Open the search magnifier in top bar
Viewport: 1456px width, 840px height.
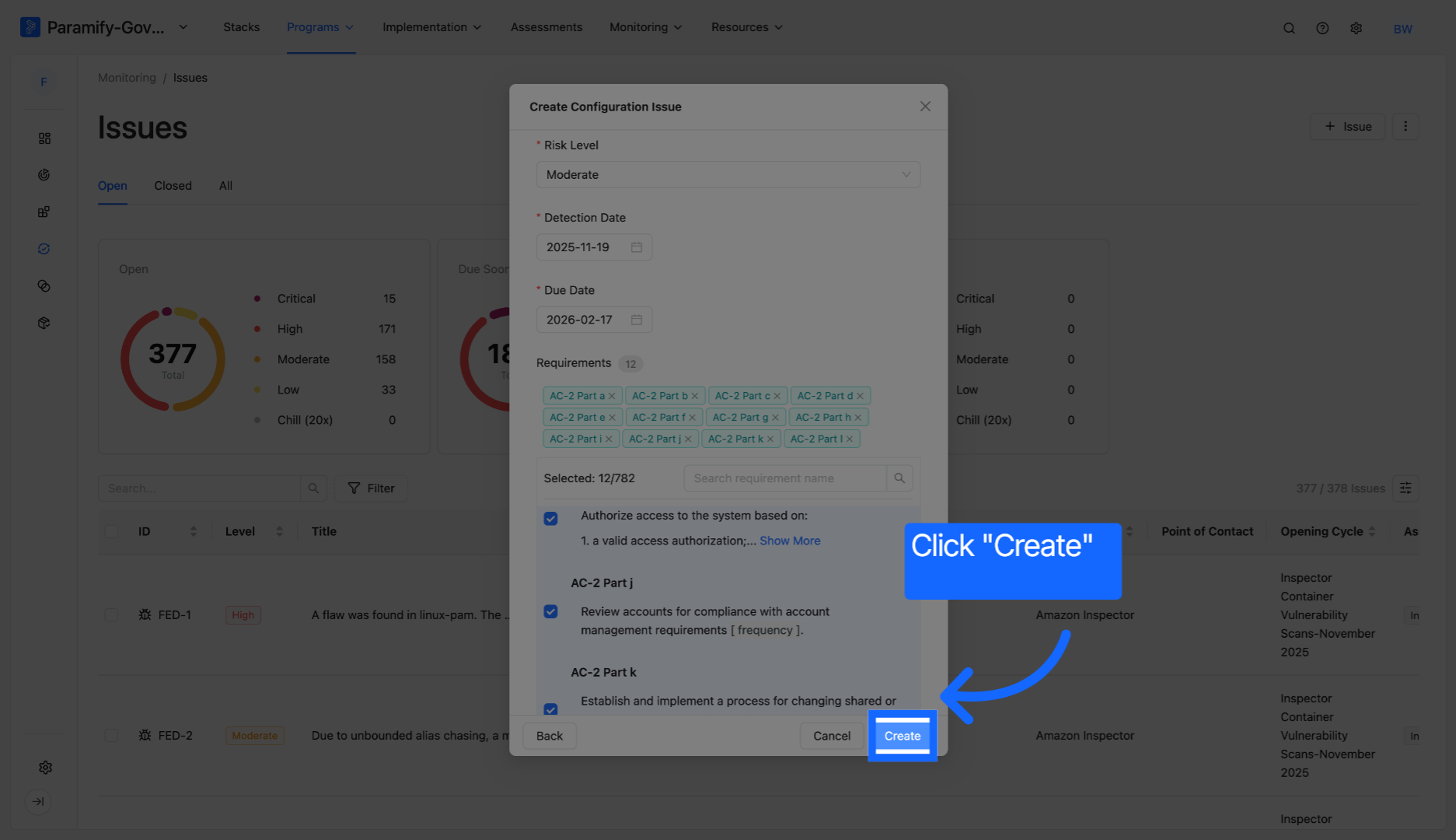1289,28
